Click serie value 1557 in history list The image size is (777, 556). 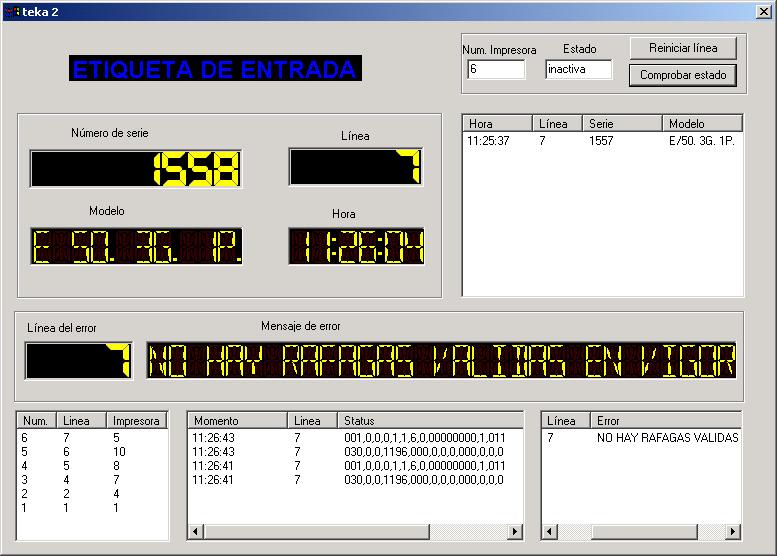pyautogui.click(x=601, y=141)
